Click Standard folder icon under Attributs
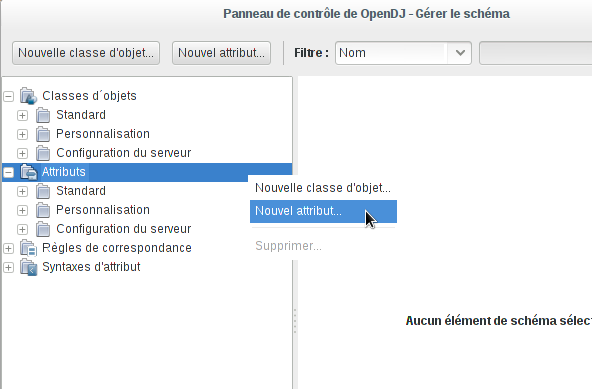This screenshot has width=592, height=389. (43, 191)
